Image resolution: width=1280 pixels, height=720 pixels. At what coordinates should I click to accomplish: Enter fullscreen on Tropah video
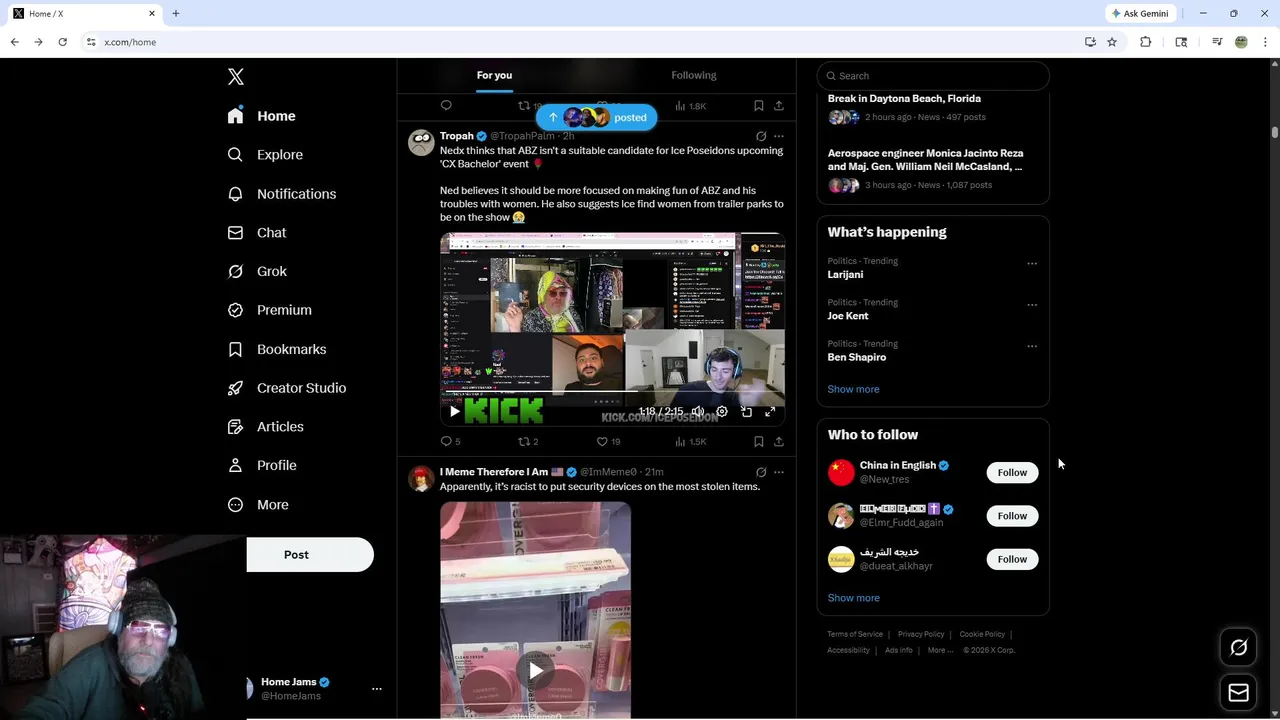click(770, 411)
